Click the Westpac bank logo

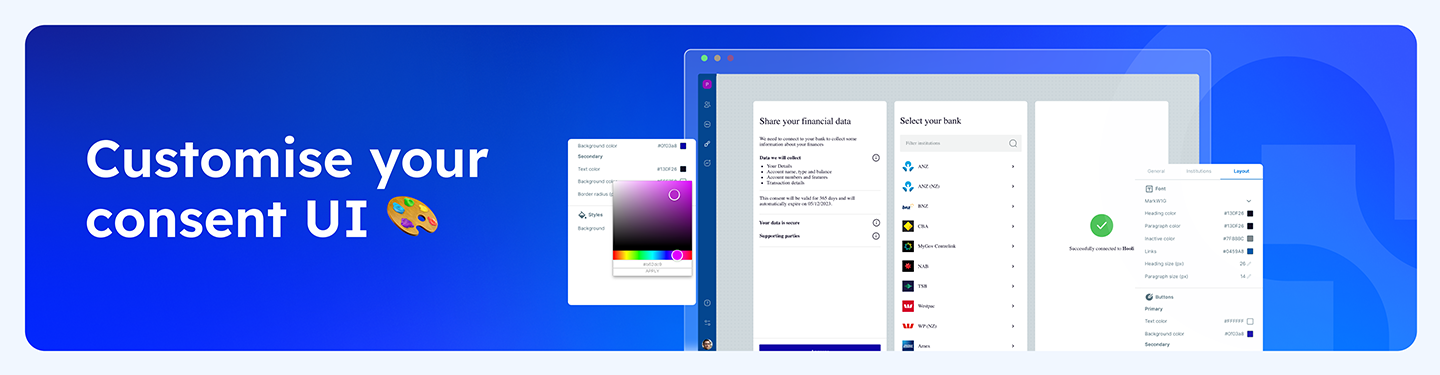(x=908, y=306)
